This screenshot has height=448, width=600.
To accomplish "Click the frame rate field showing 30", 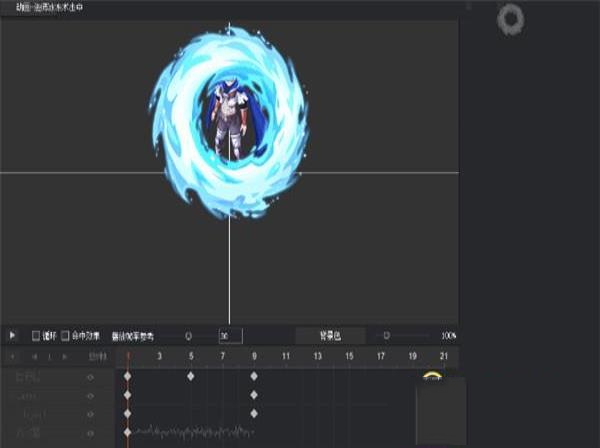I will point(230,336).
